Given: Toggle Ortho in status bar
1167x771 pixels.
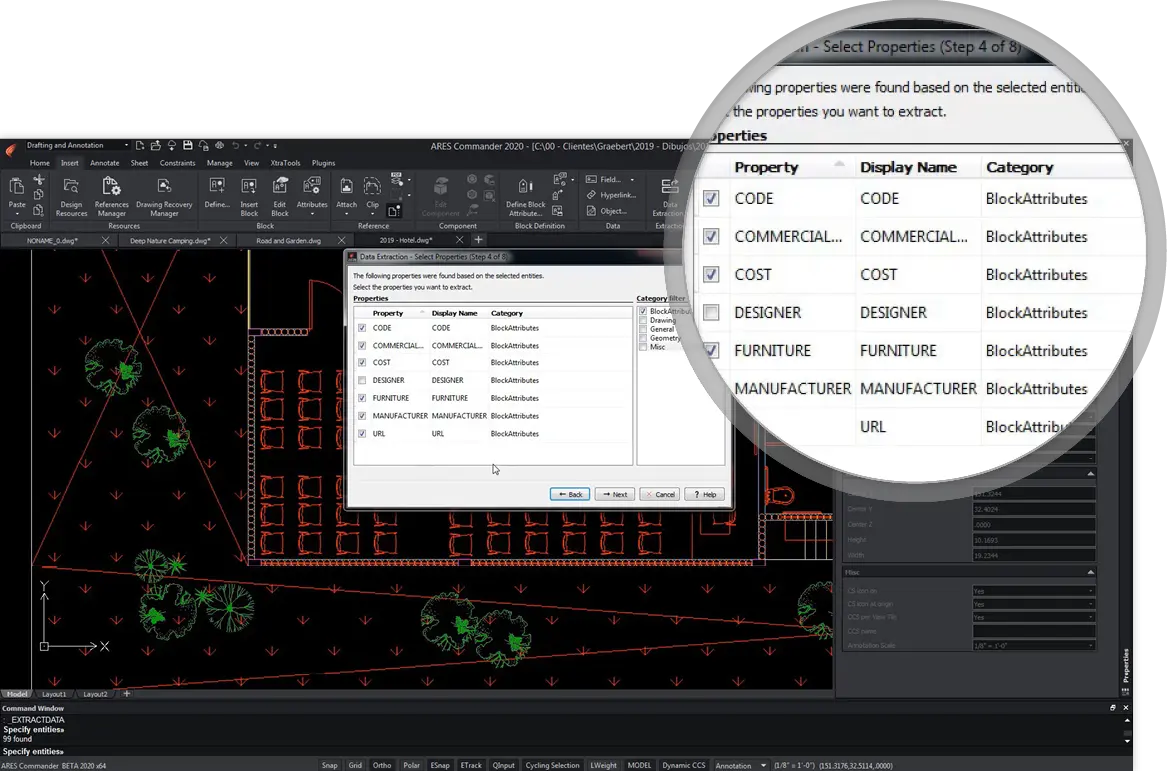Looking at the screenshot, I should pos(382,765).
